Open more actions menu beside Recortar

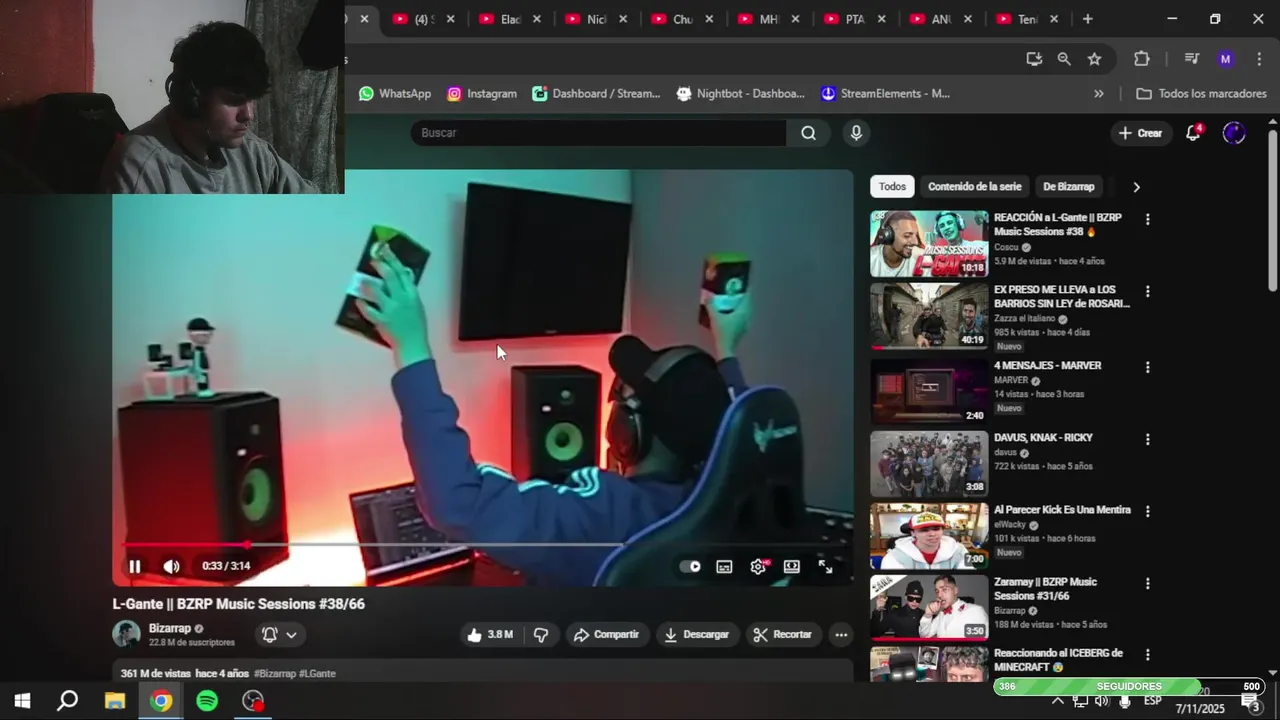click(841, 635)
